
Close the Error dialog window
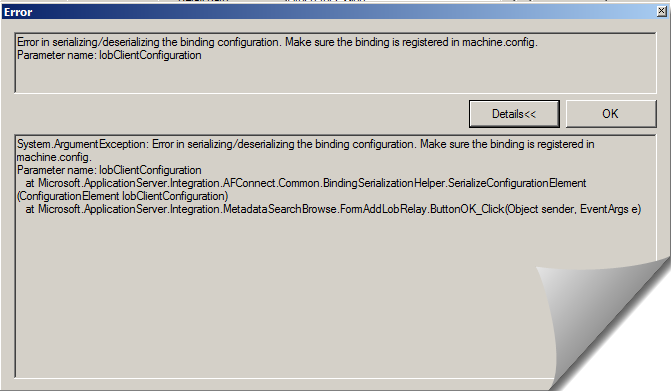click(x=662, y=12)
